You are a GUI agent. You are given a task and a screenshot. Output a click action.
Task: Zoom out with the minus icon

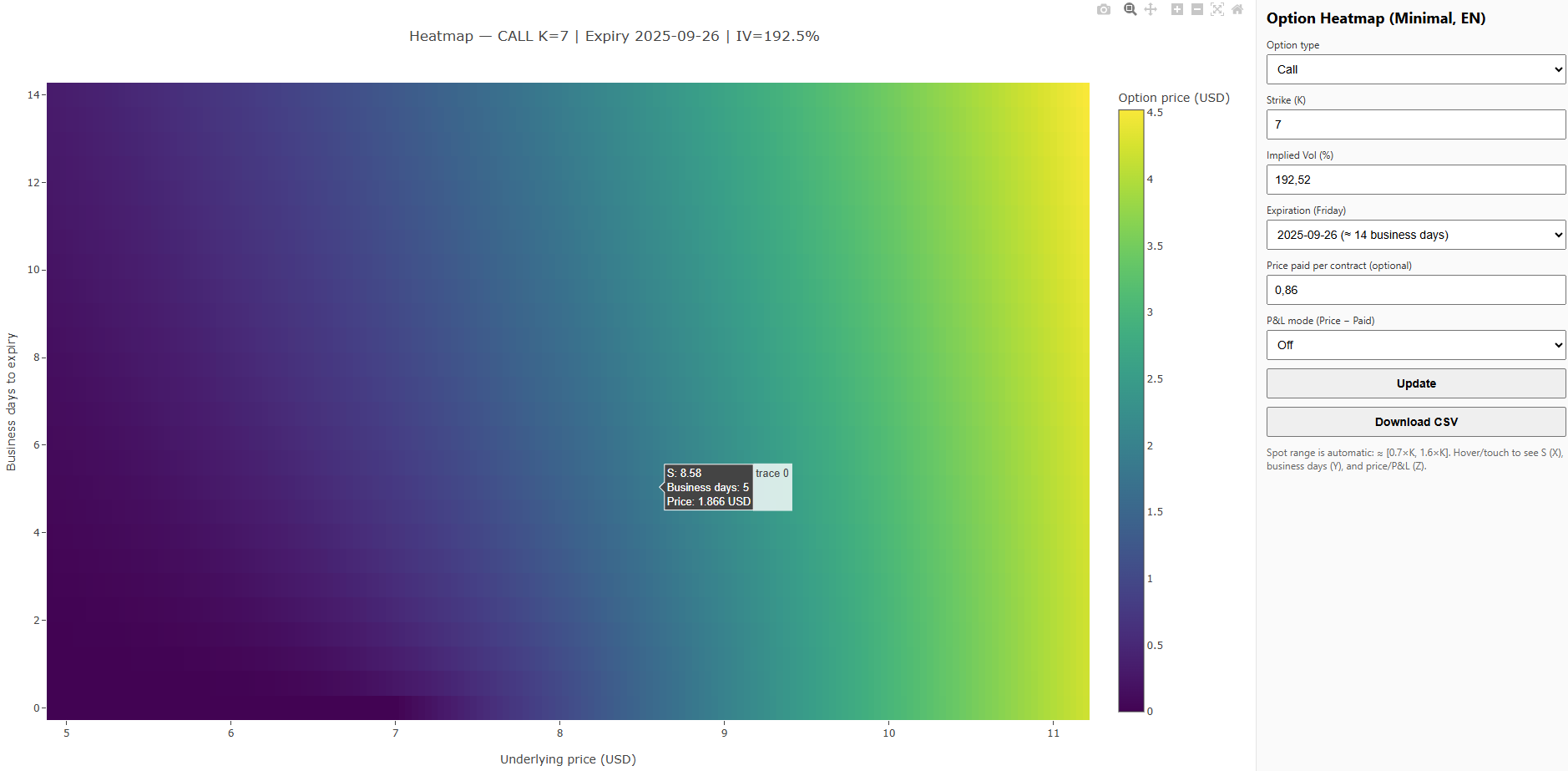tap(1197, 9)
